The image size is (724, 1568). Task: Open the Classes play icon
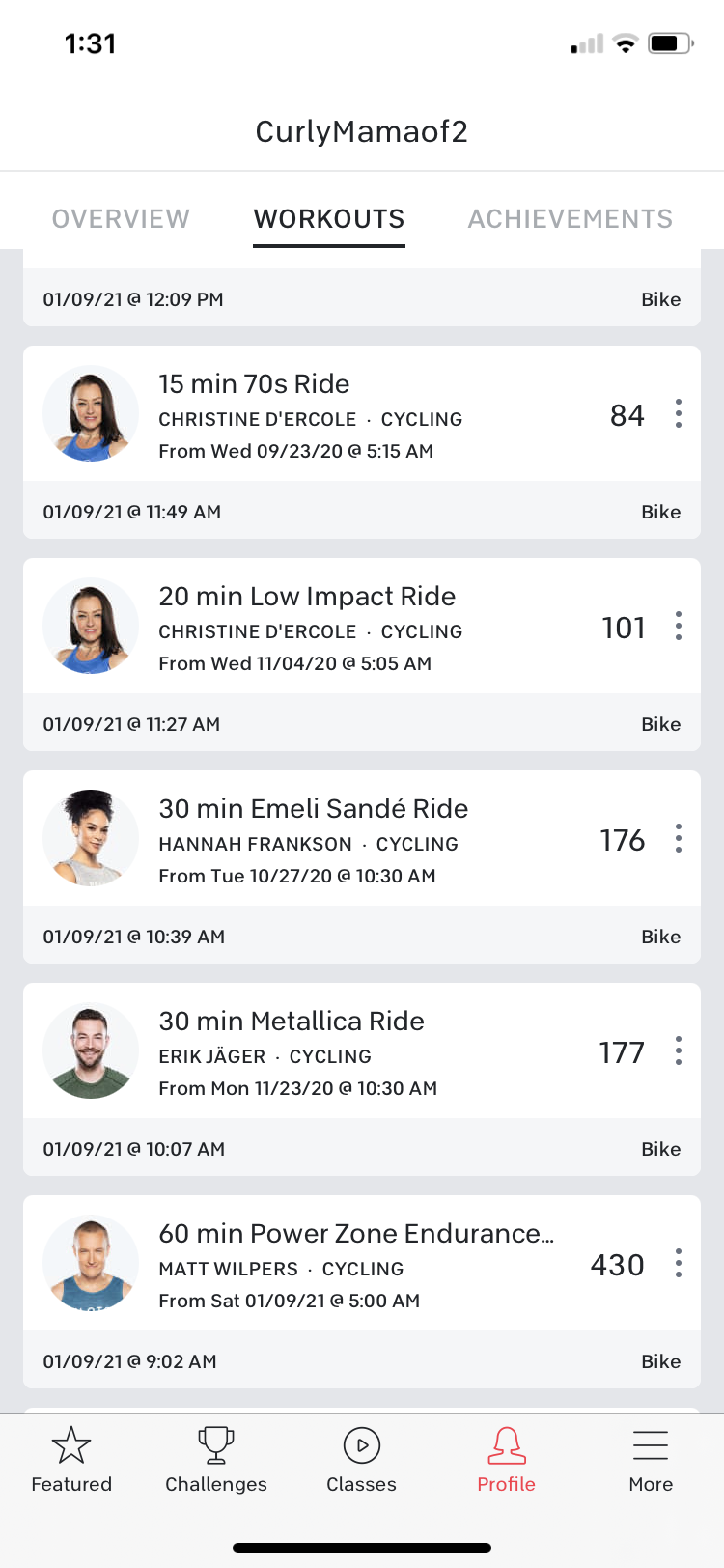tap(361, 1445)
